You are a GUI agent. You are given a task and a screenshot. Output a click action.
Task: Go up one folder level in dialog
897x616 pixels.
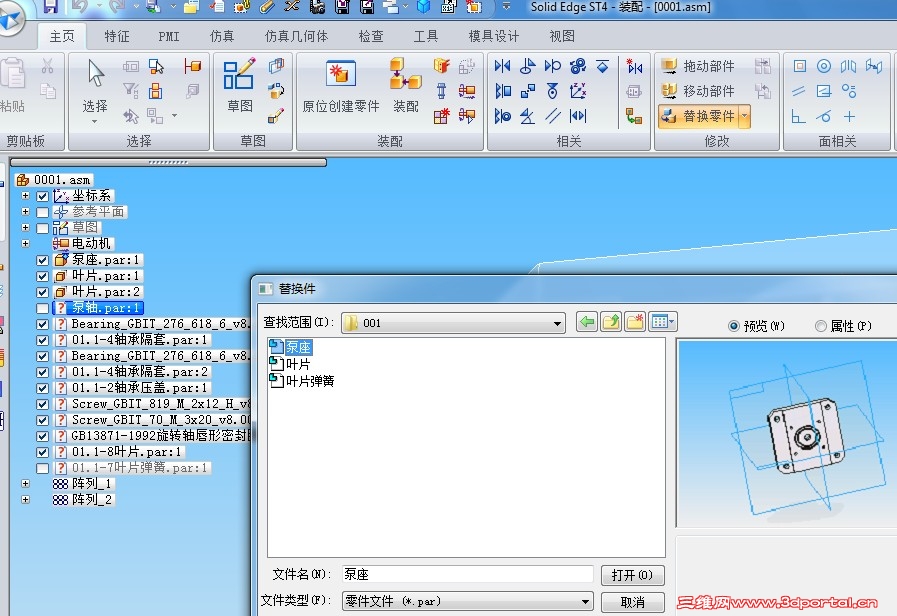[x=611, y=322]
